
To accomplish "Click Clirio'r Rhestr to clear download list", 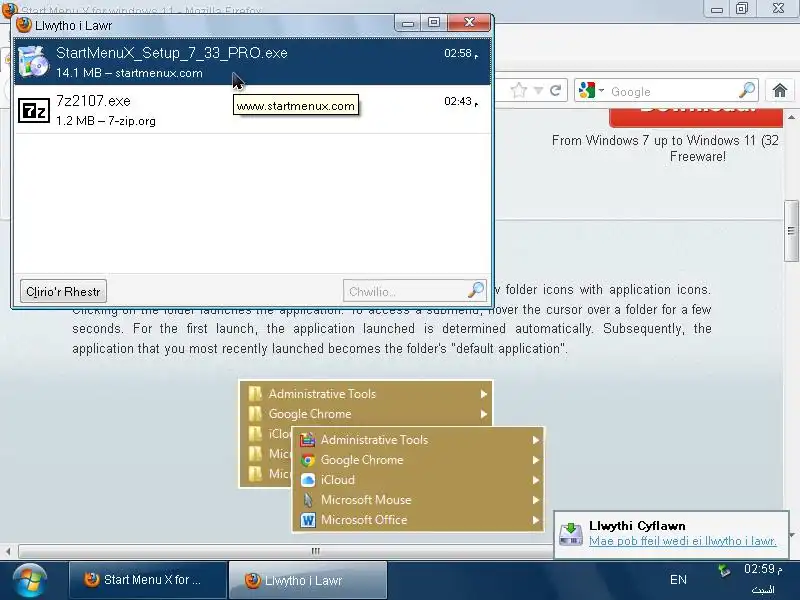I will 63,291.
